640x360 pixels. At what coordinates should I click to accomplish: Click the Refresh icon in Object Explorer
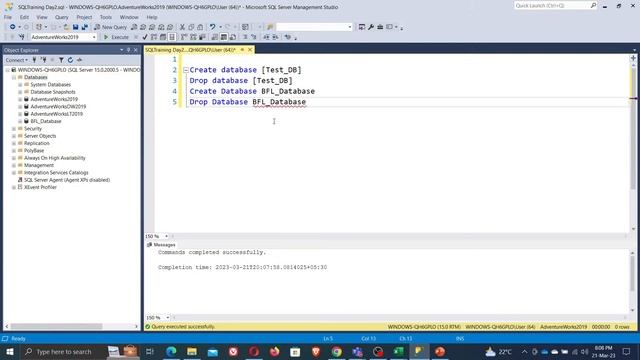click(70, 60)
